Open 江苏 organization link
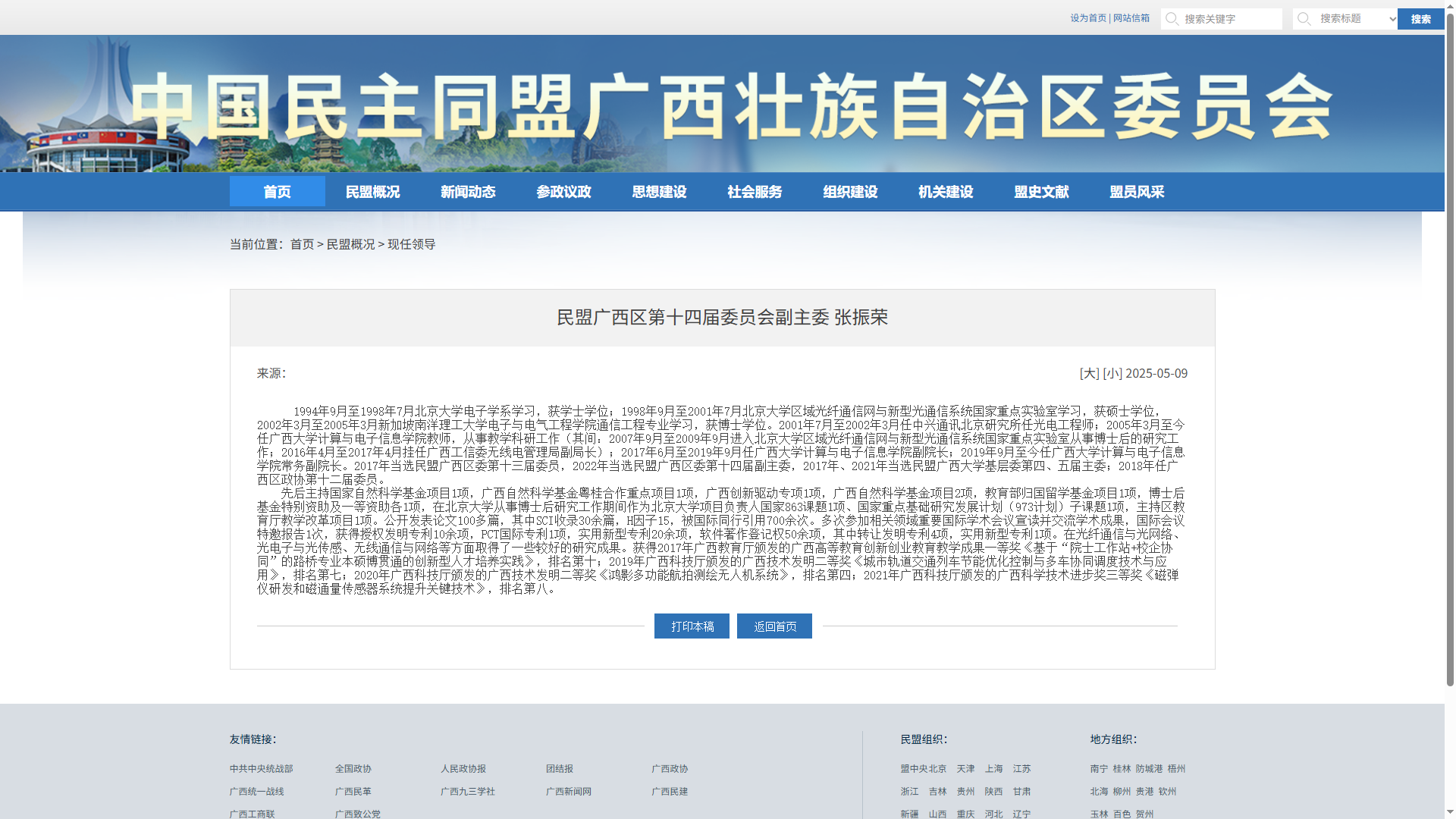The height and width of the screenshot is (819, 1456). click(1021, 769)
